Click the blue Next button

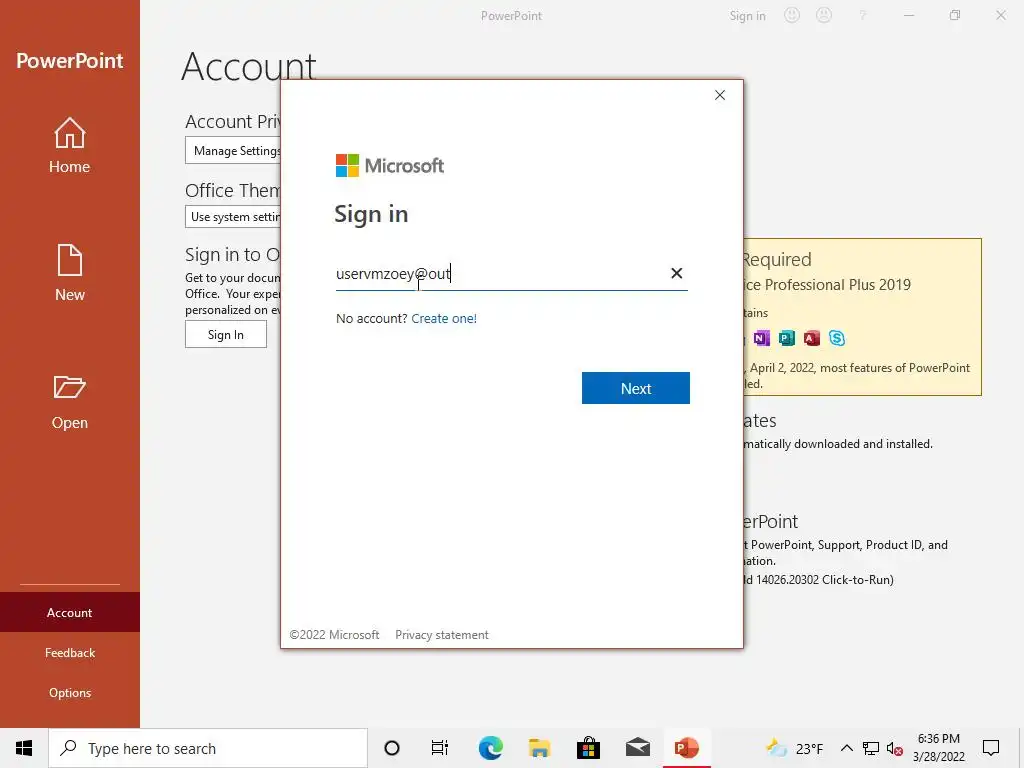point(635,388)
